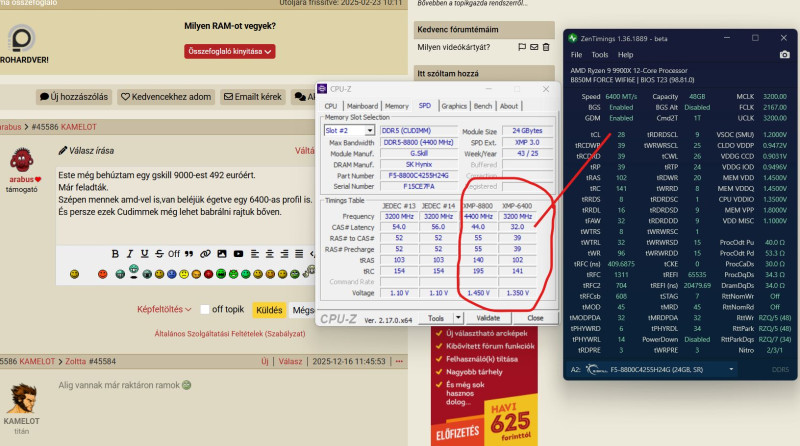Image resolution: width=800 pixels, height=446 pixels.
Task: Click Kedvencekhez adom button
Action: [166, 97]
